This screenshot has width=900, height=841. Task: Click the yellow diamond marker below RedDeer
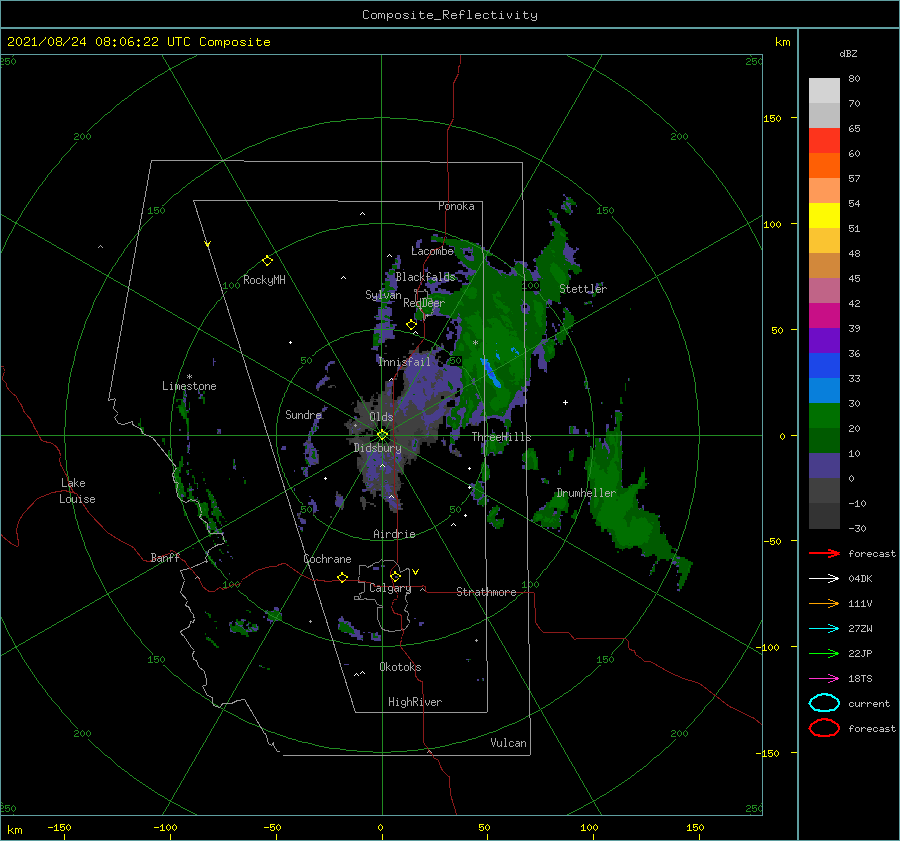tap(411, 325)
